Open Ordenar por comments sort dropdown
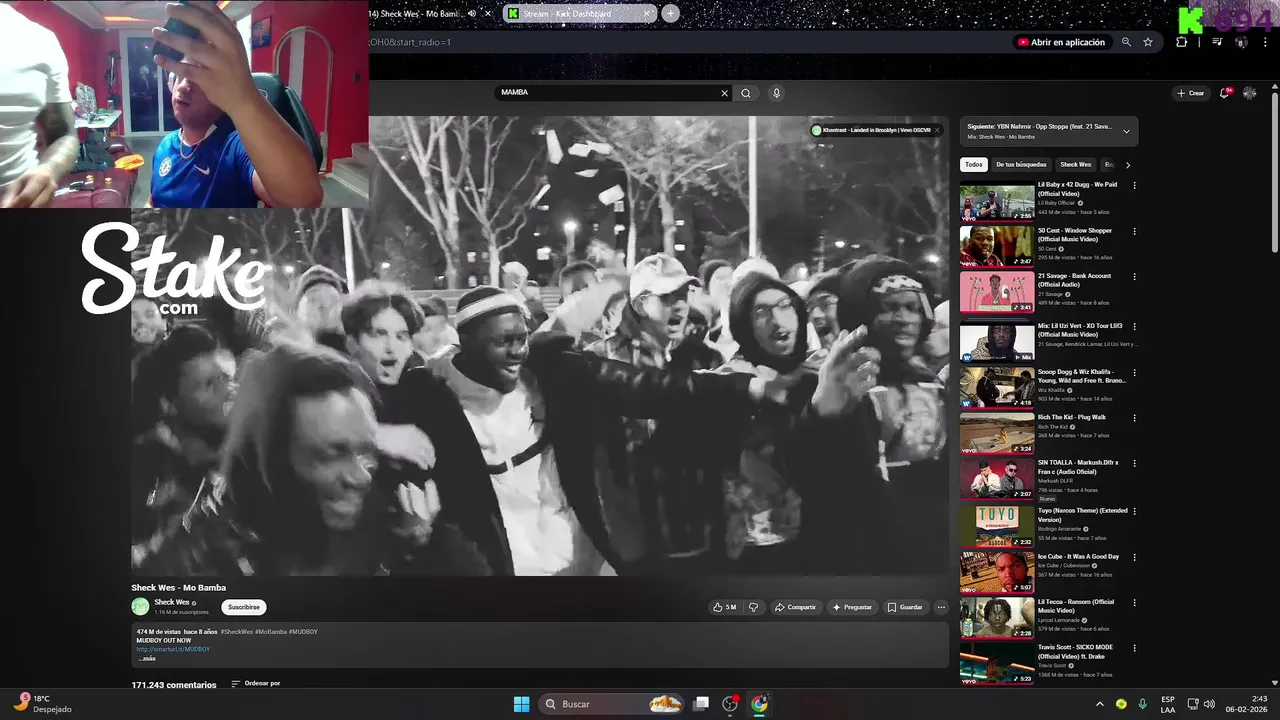Image resolution: width=1280 pixels, height=720 pixels. 256,684
